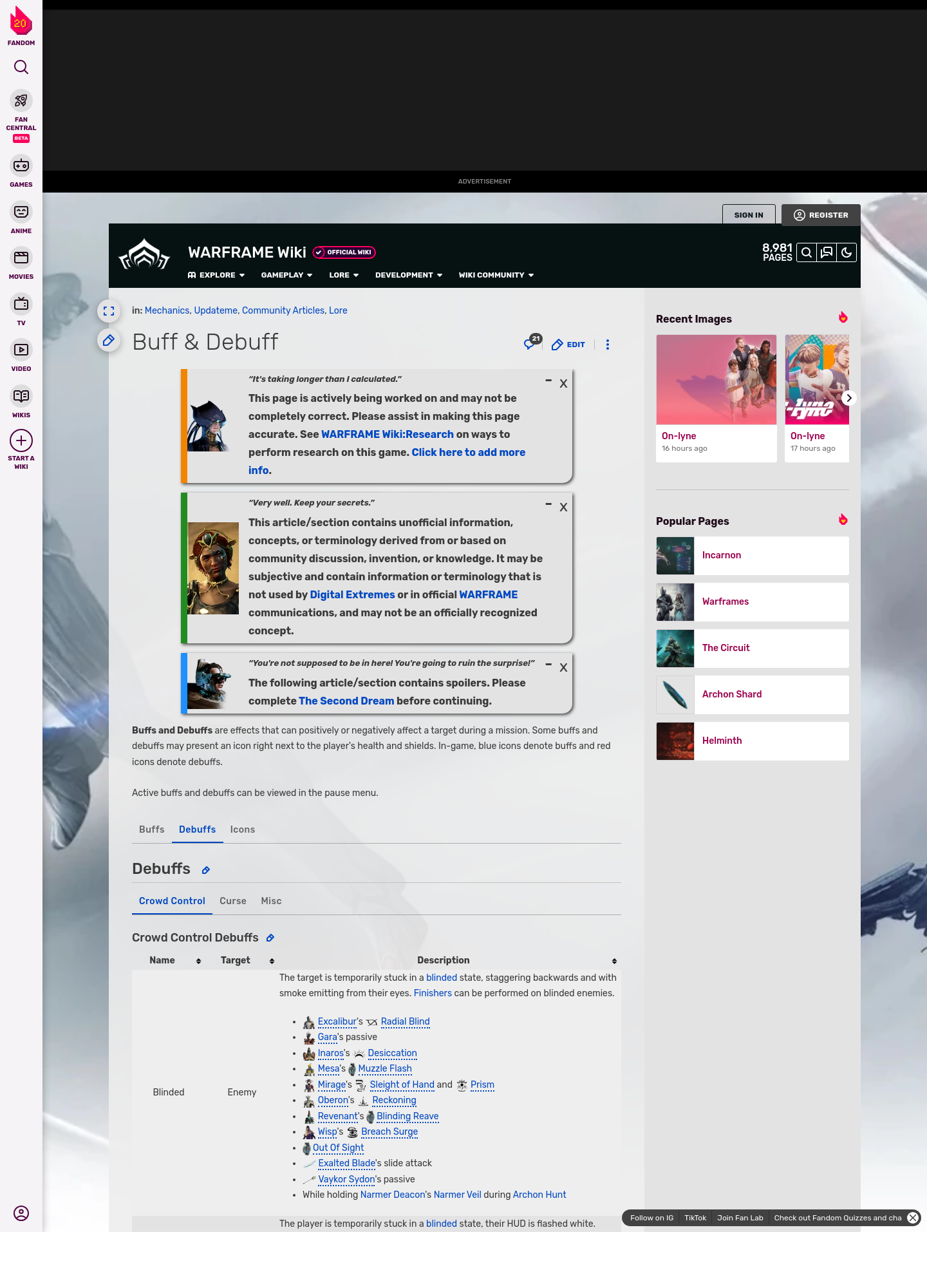This screenshot has height=1288, width=927.
Task: Open the Helminth popular page thumbnail
Action: point(675,741)
